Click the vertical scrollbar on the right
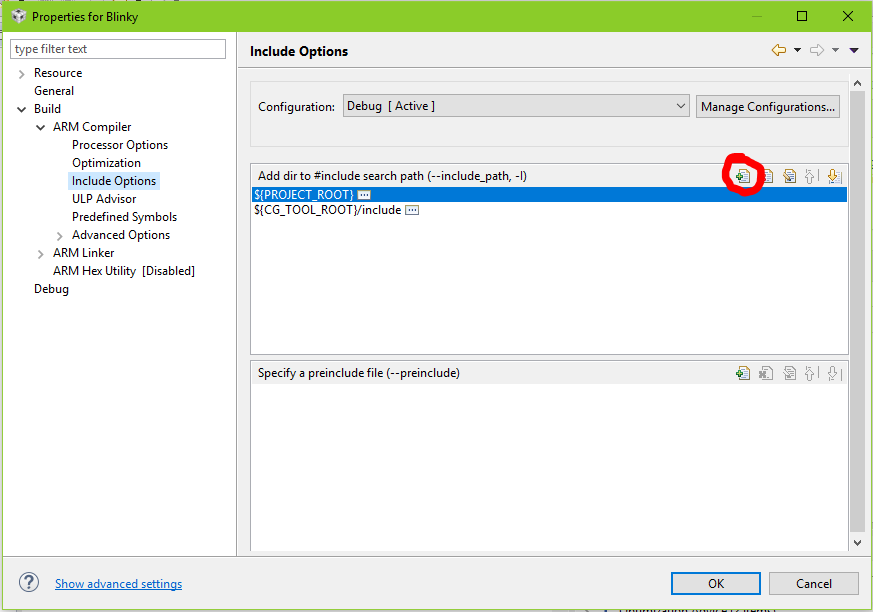The image size is (873, 612). point(858,300)
